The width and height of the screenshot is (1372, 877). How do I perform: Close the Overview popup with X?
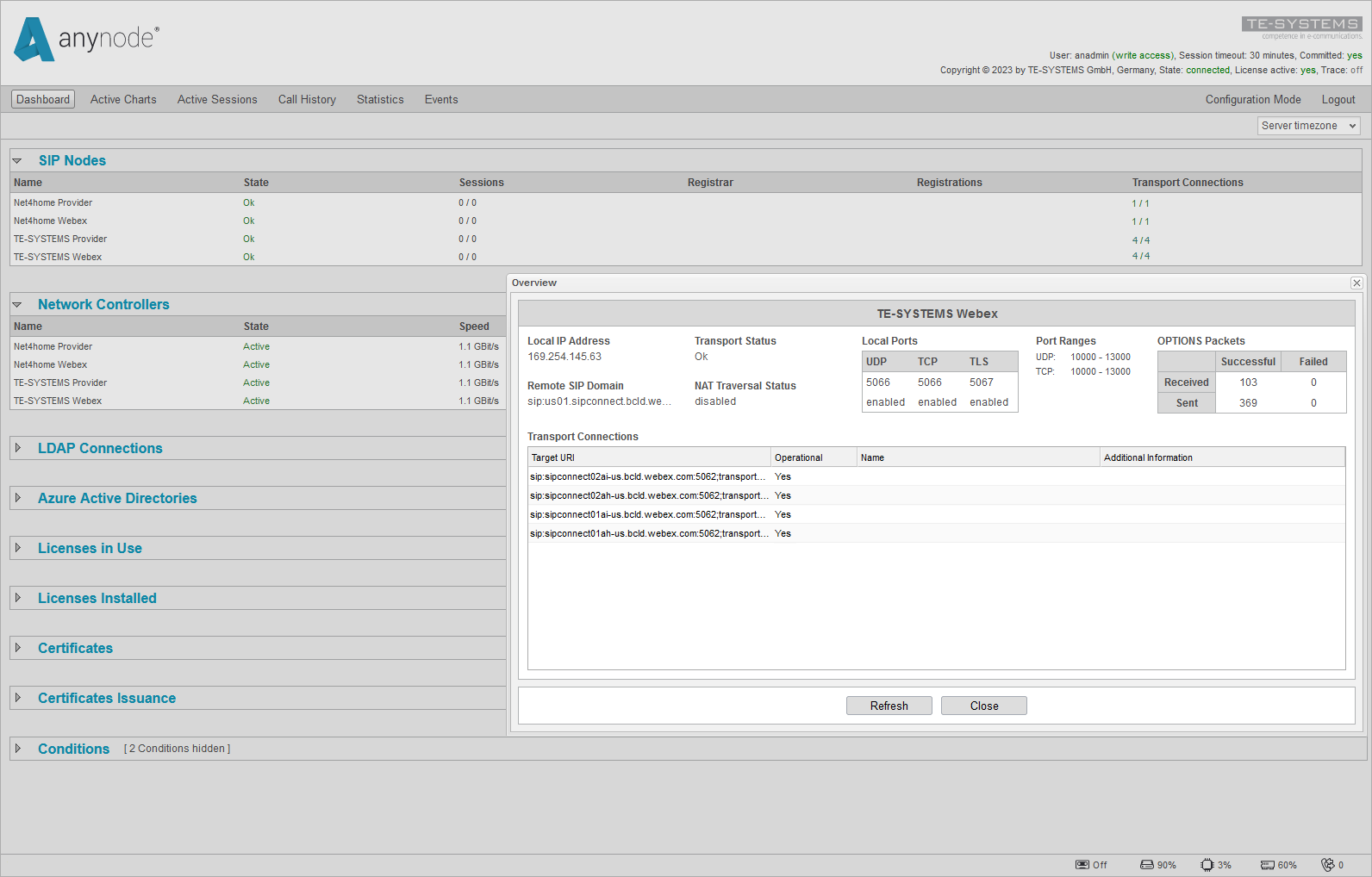coord(1356,283)
